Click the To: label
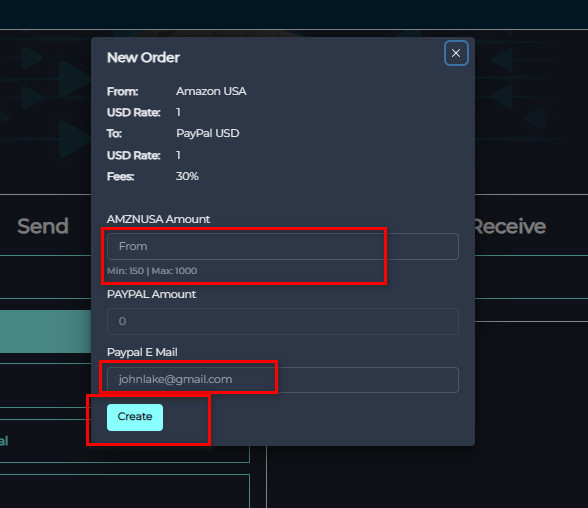Image resolution: width=588 pixels, height=508 pixels. [x=114, y=133]
